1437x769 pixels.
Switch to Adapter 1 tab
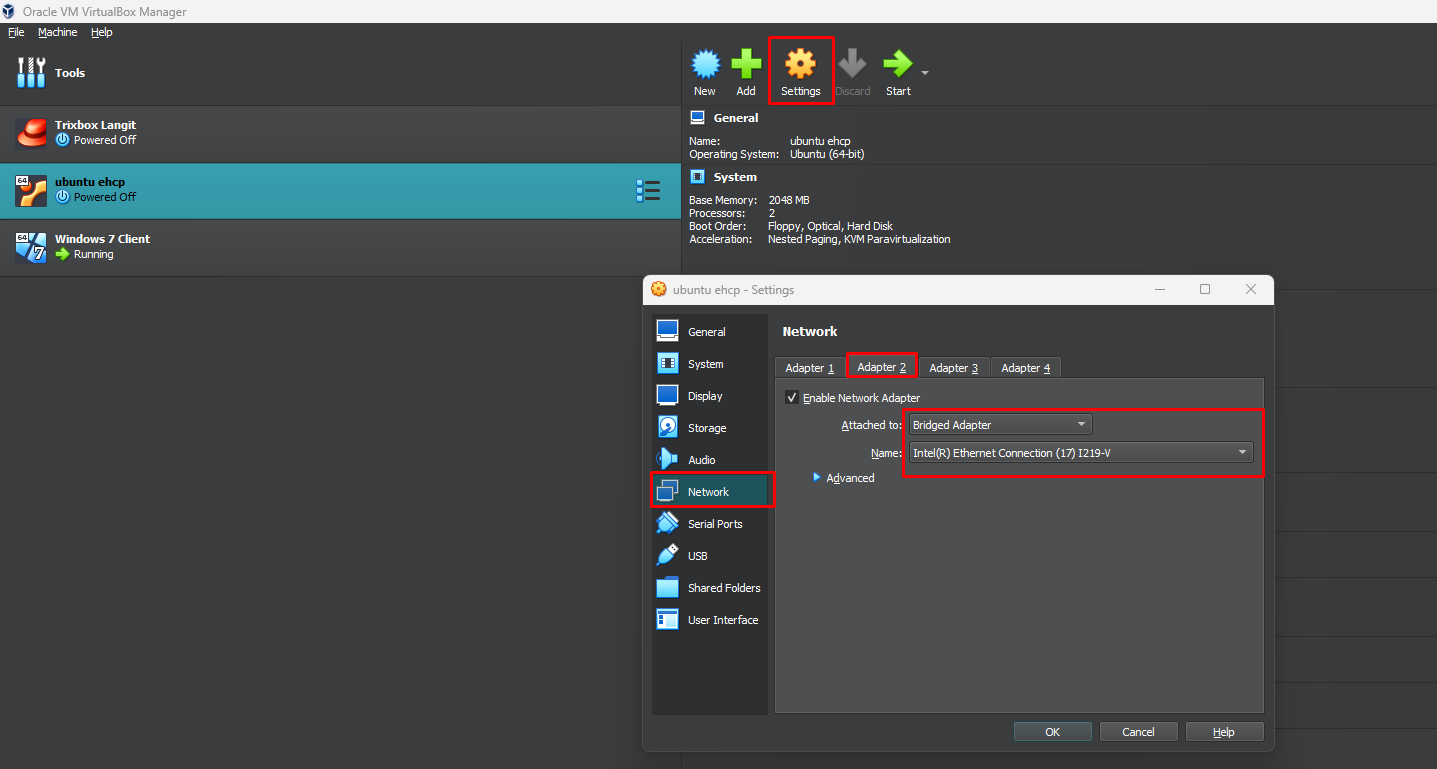pos(810,368)
